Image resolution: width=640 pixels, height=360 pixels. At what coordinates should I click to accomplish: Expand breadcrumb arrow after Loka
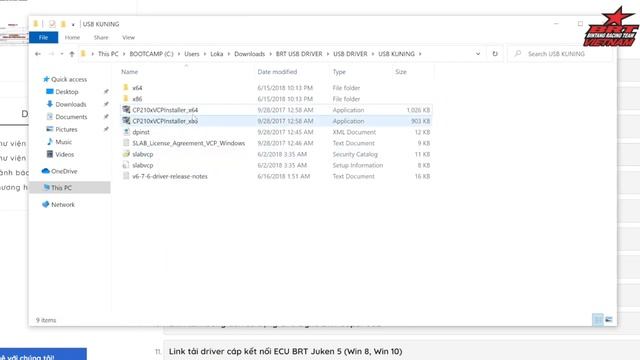pos(229,54)
